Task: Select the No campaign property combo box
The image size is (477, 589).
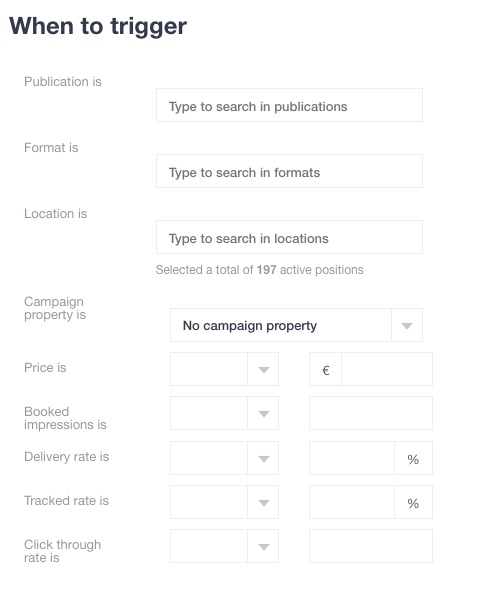Action: (296, 325)
